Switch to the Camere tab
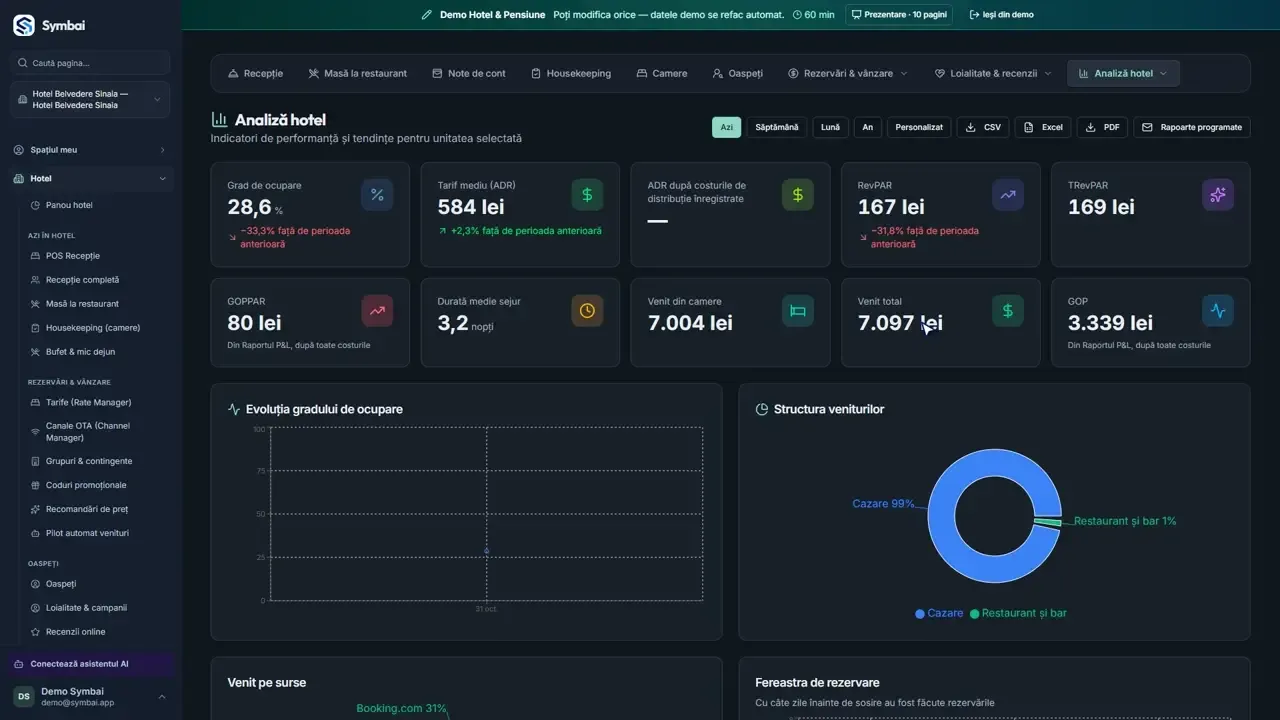The image size is (1280, 720). [x=661, y=73]
